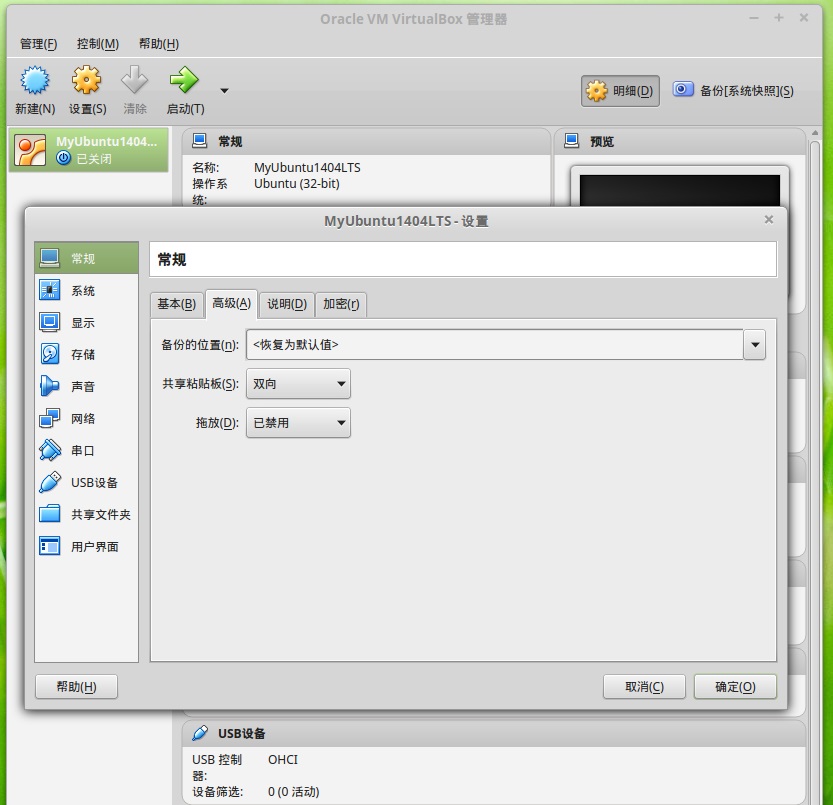This screenshot has height=805, width=833.
Task: Click the 新建 (New) toolbar icon
Action: pos(35,81)
